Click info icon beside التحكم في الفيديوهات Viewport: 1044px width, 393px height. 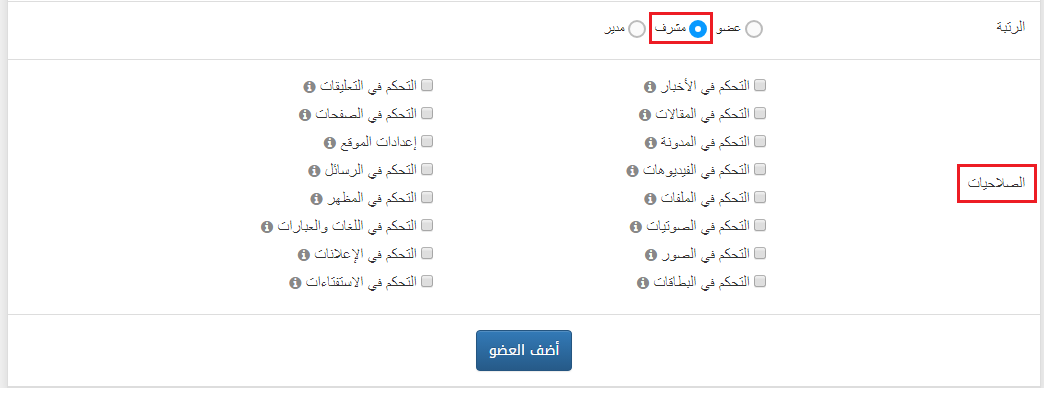pos(633,171)
